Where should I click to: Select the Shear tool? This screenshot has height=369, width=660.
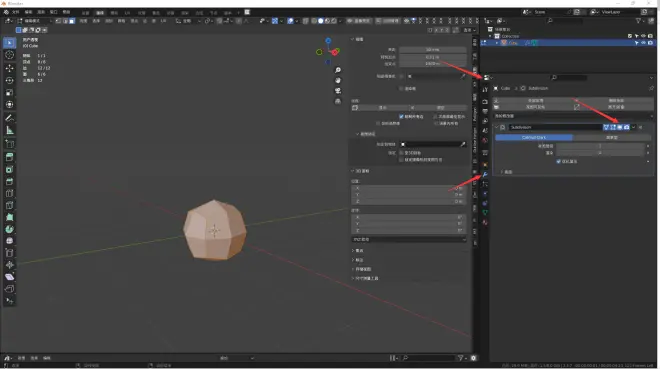pyautogui.click(x=10, y=276)
